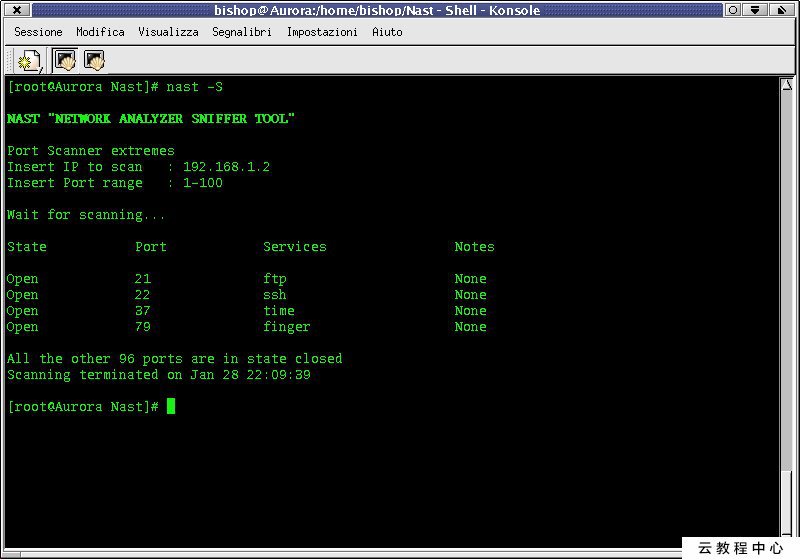Close the Konsole window with X button
The height and width of the screenshot is (559, 800).
17,10
